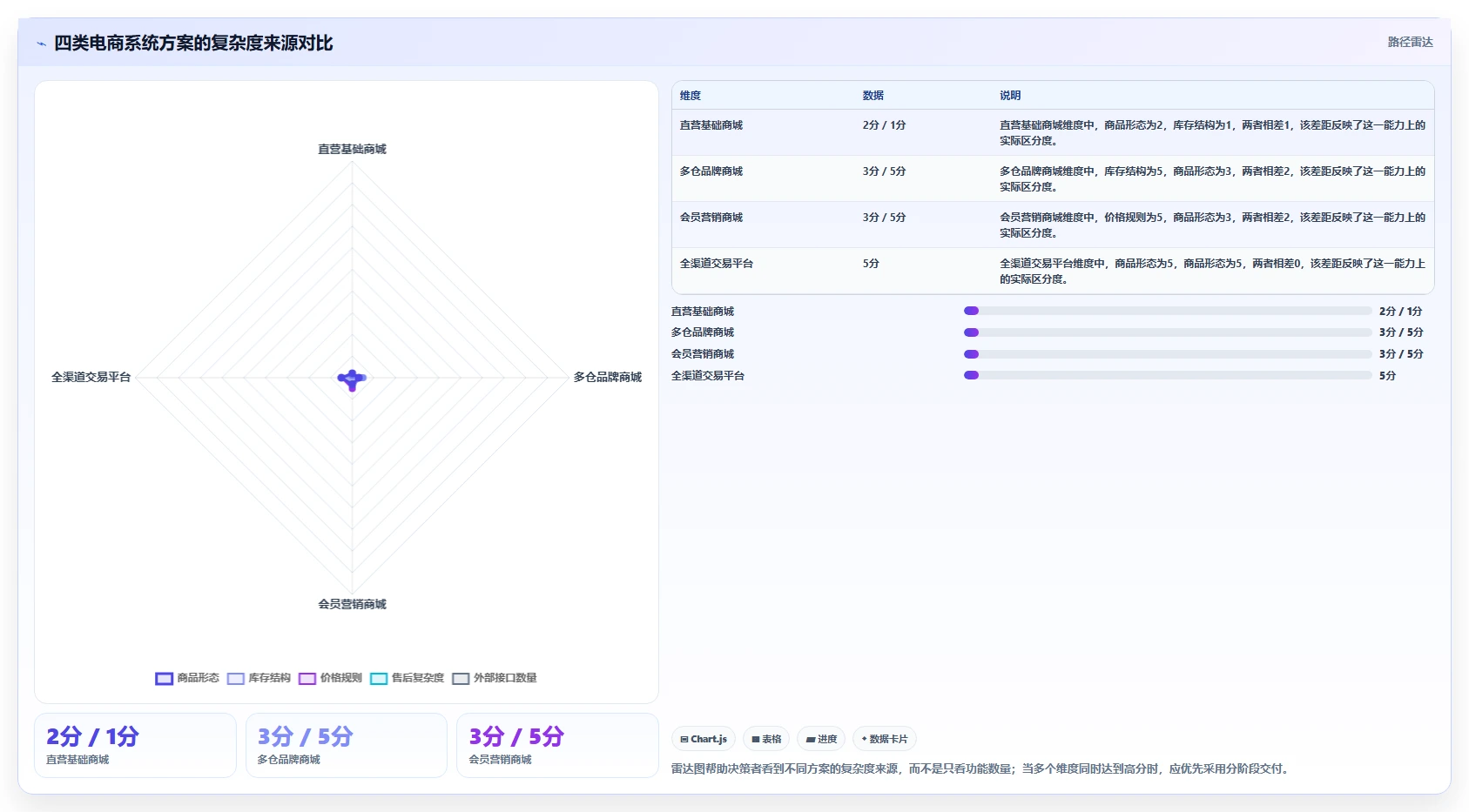Click the description starting 全渠道交易平台维度中
This screenshot has height=812, width=1469.
pyautogui.click(x=1212, y=272)
